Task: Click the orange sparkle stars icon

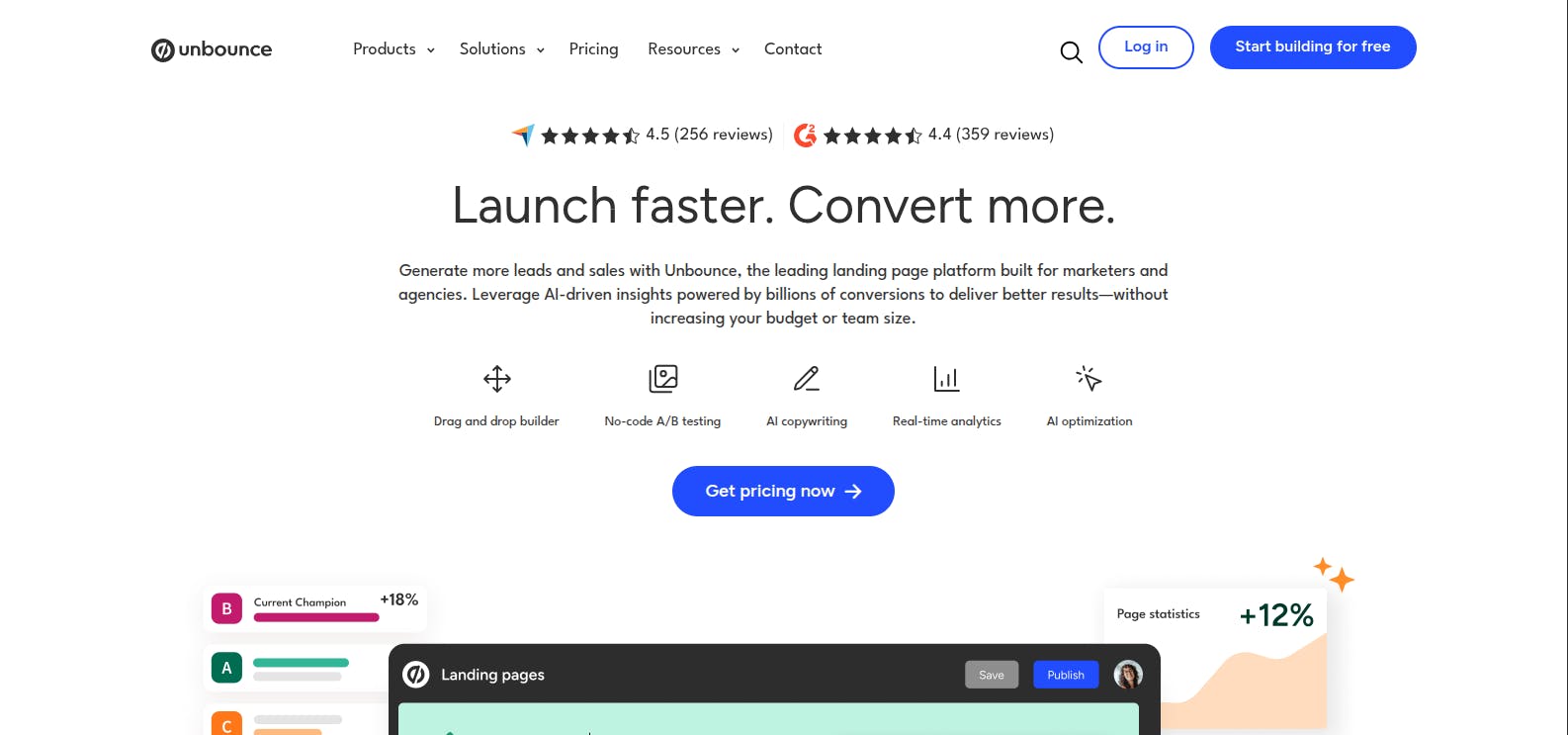Action: [x=1334, y=574]
